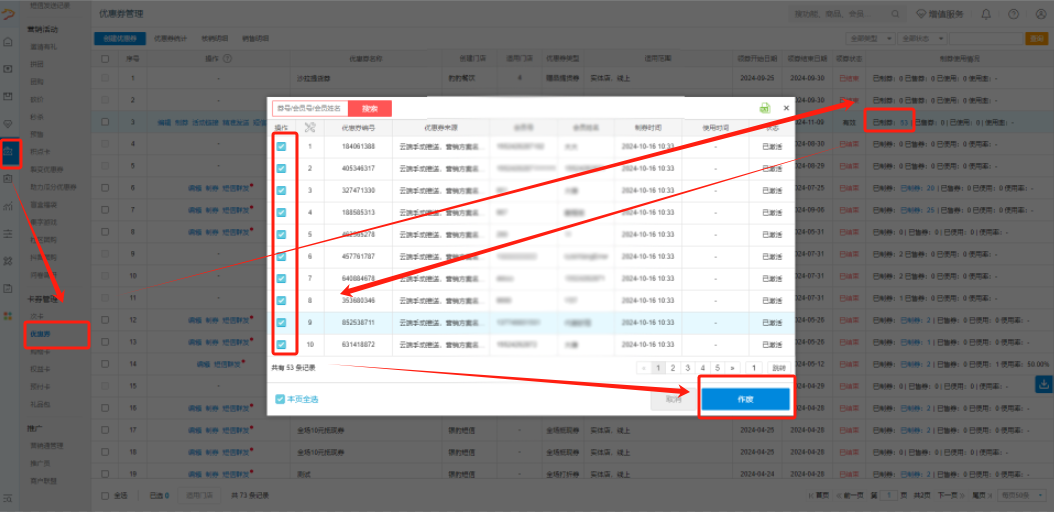This screenshot has height=512, width=1054.
Task: Click the user avatar icon in the top bar
Action: [x=1039, y=13]
